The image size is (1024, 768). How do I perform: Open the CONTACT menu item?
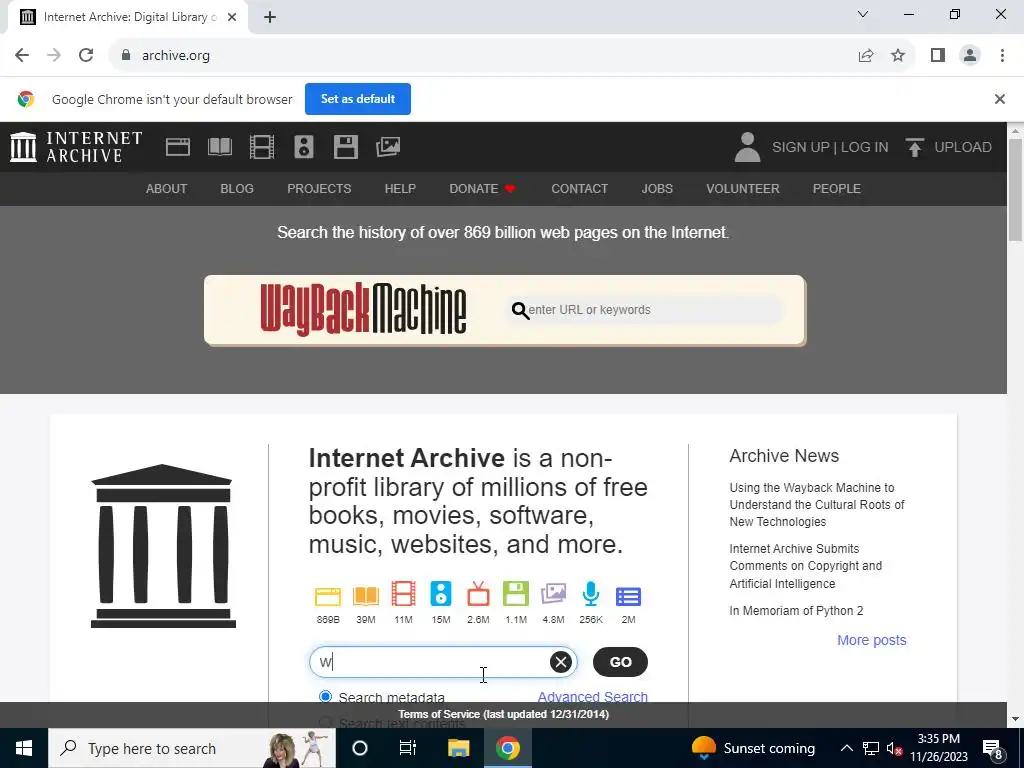[x=579, y=189]
